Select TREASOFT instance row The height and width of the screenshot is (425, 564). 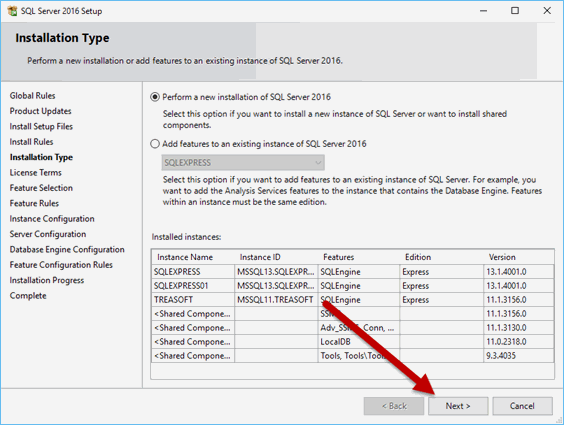click(x=352, y=300)
